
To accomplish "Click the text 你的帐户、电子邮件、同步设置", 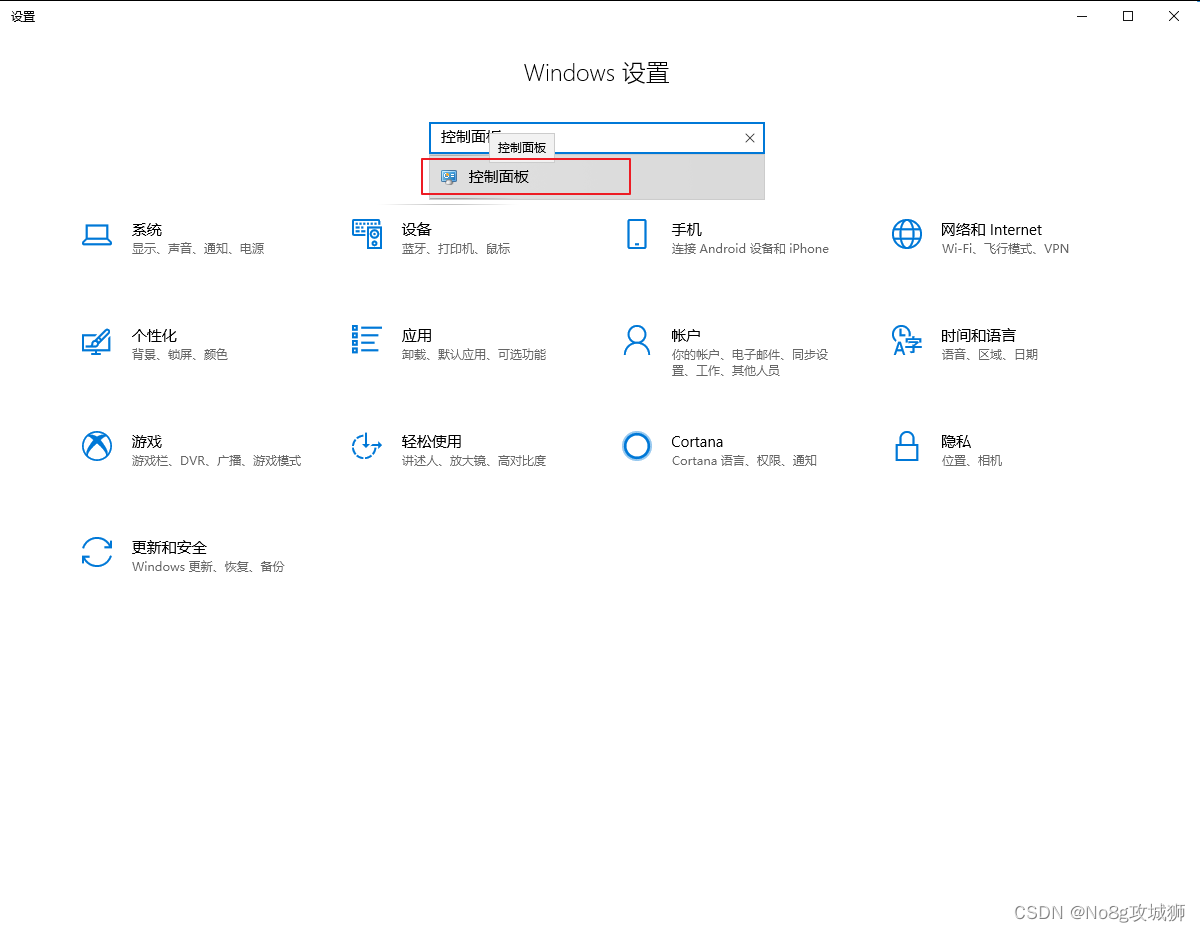I will coord(750,363).
